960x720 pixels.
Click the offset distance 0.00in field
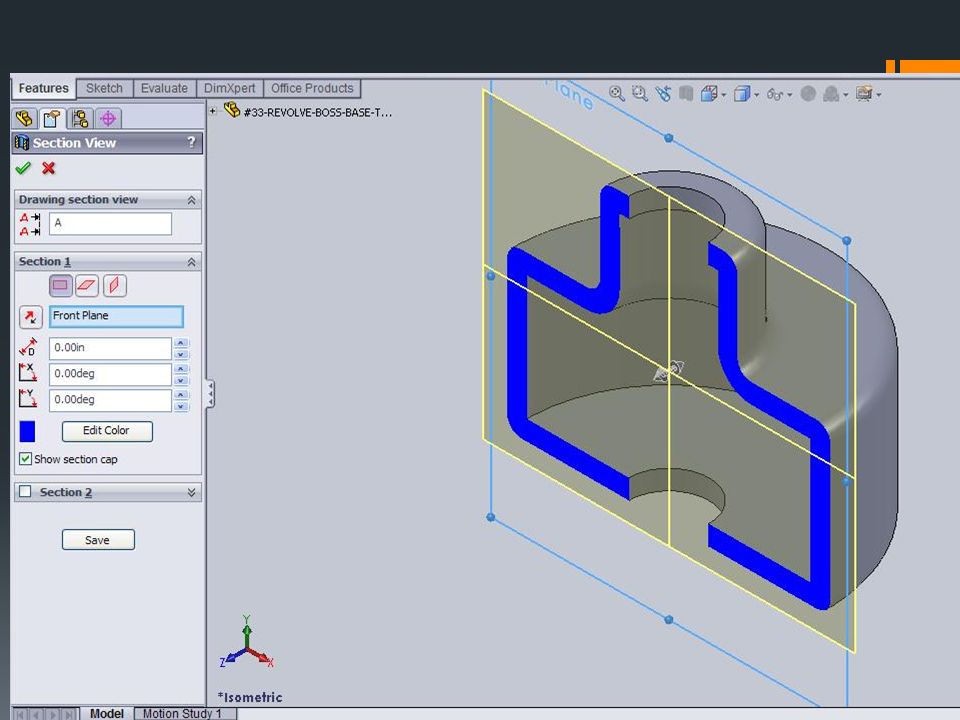pos(110,348)
